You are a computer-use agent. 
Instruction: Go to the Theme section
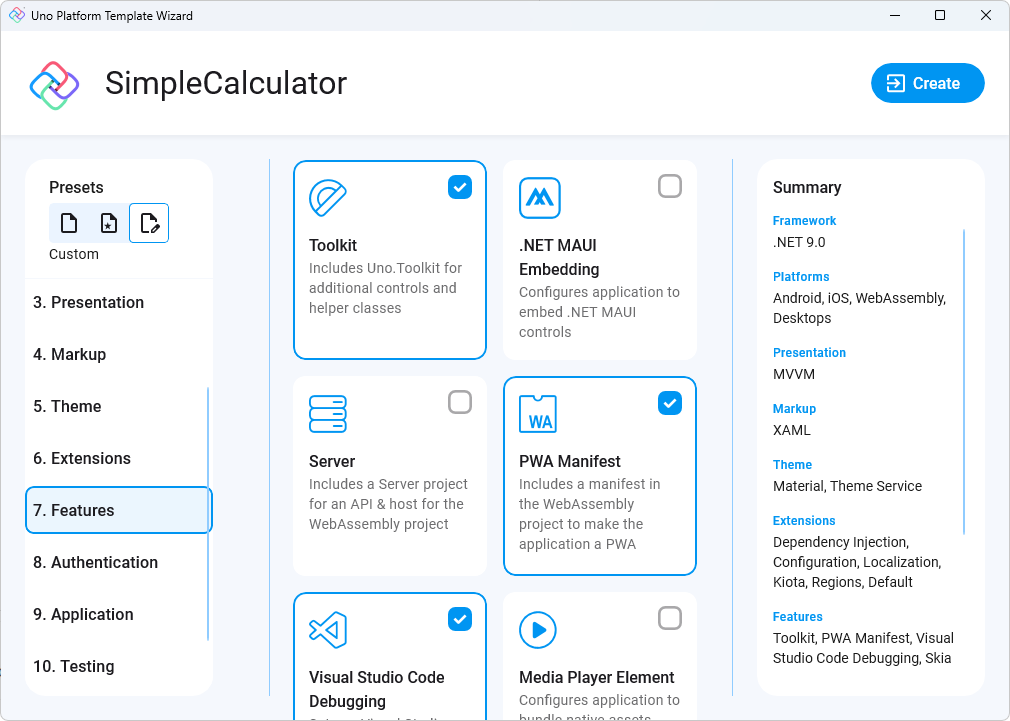(118, 406)
